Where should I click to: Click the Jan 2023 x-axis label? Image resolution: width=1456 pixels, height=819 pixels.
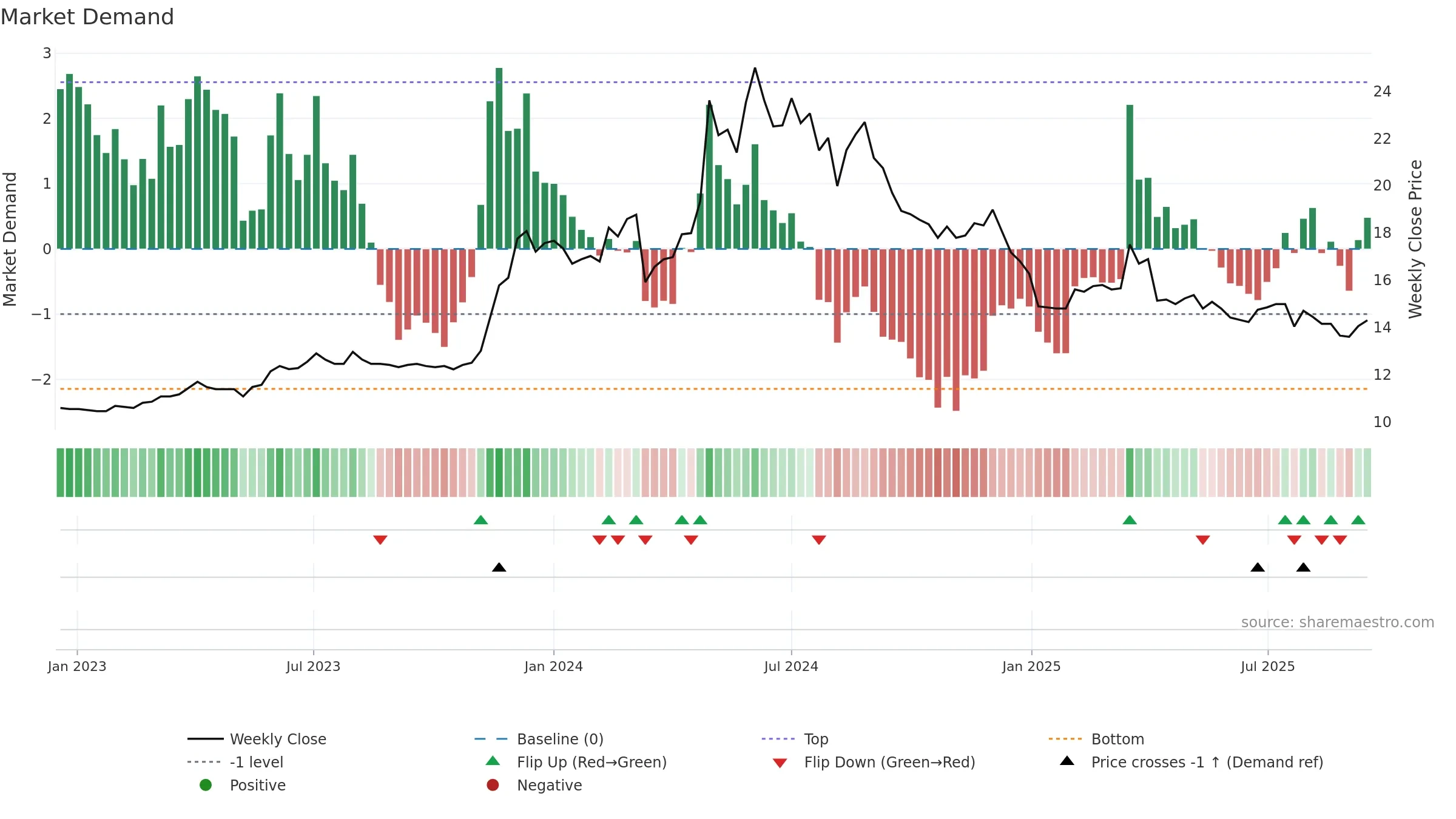pyautogui.click(x=77, y=666)
